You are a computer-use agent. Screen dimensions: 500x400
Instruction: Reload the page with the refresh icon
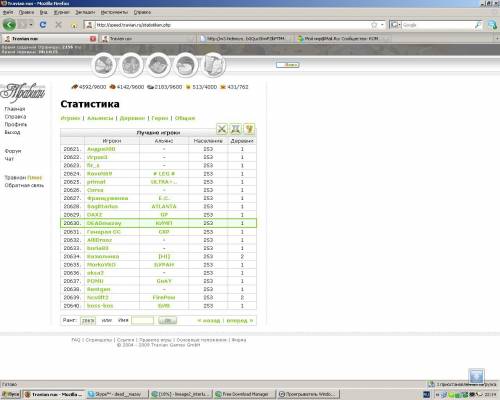coord(43,25)
